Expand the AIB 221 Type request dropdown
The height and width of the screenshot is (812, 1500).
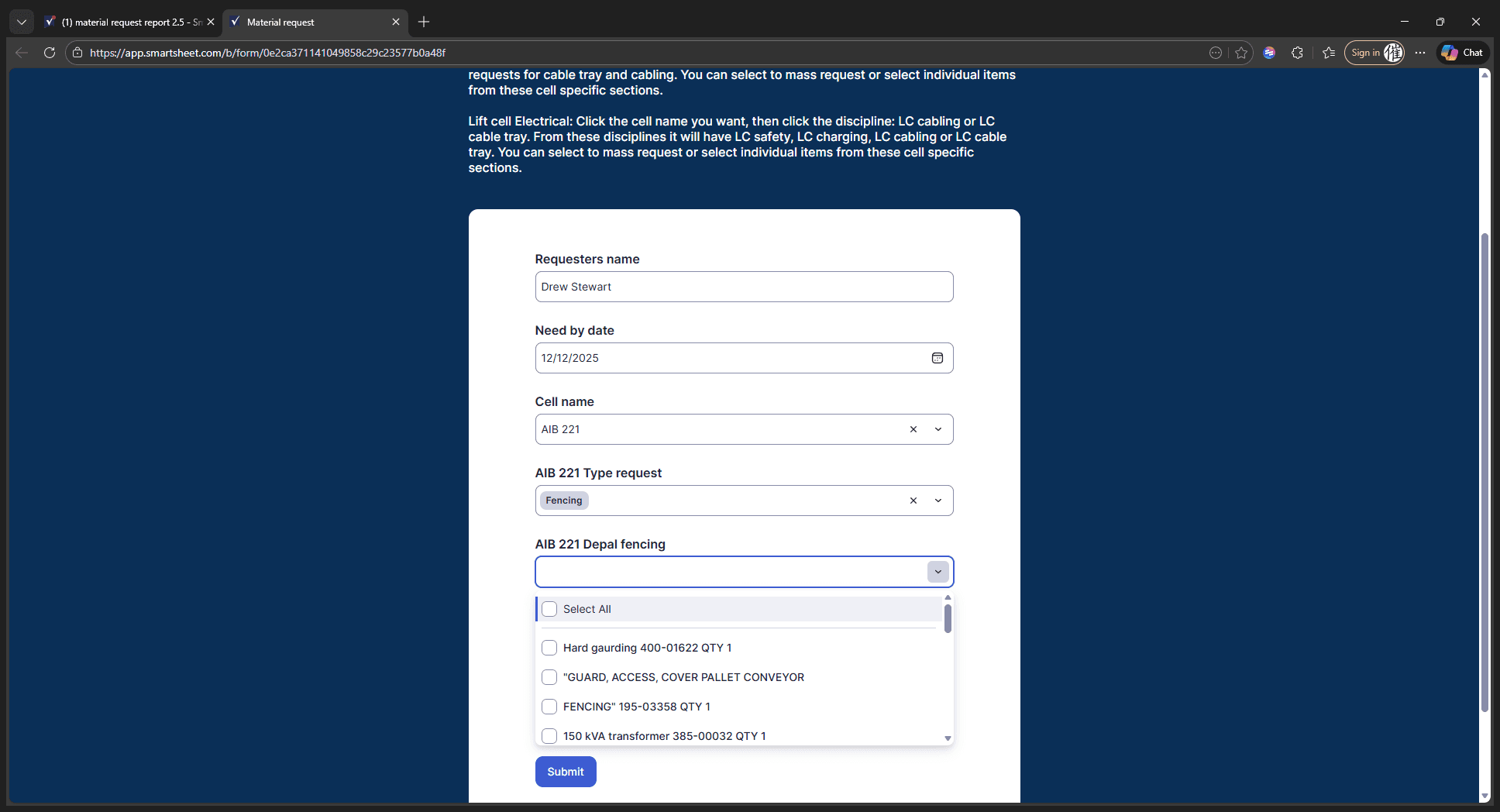938,501
